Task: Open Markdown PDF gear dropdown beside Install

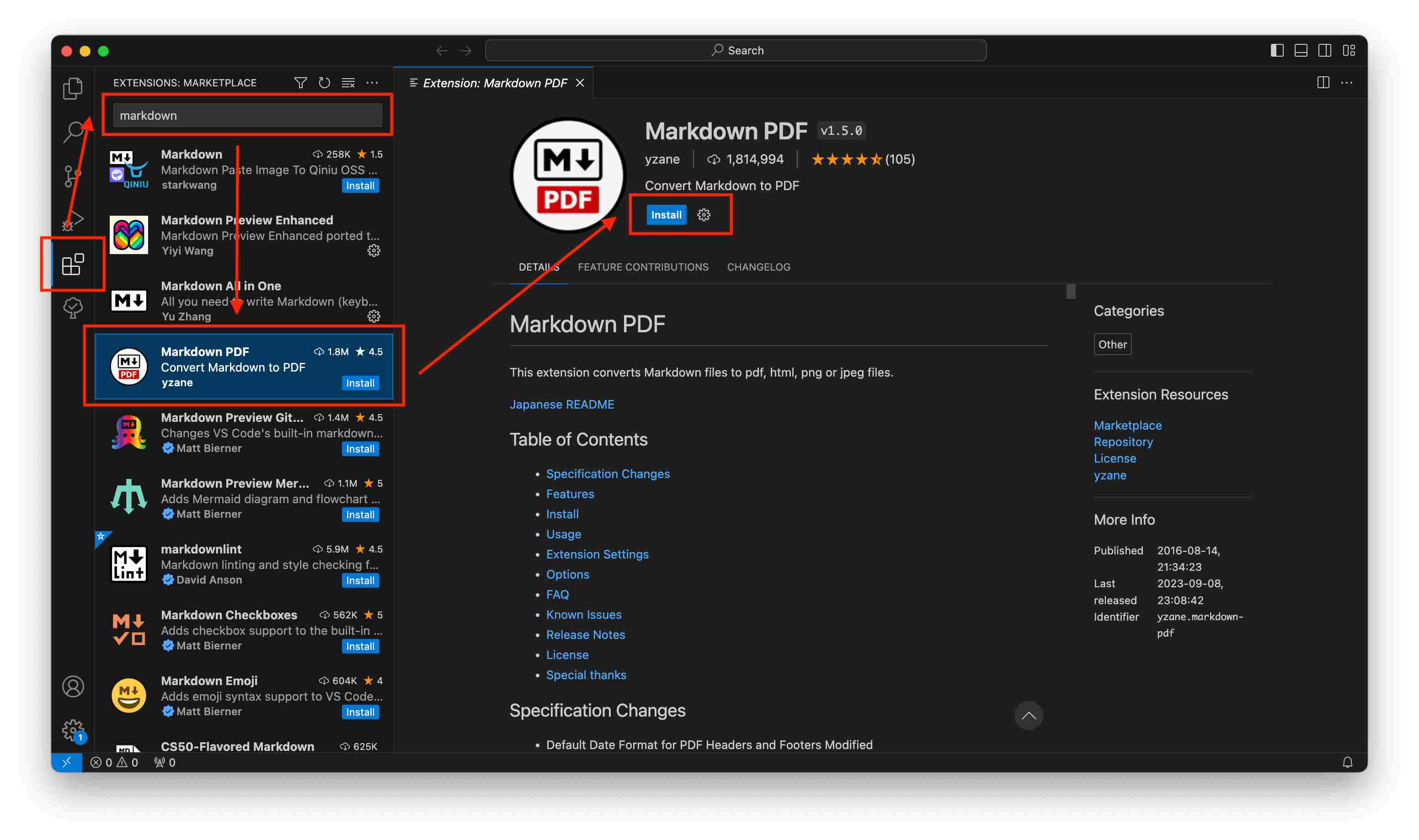Action: pos(704,214)
